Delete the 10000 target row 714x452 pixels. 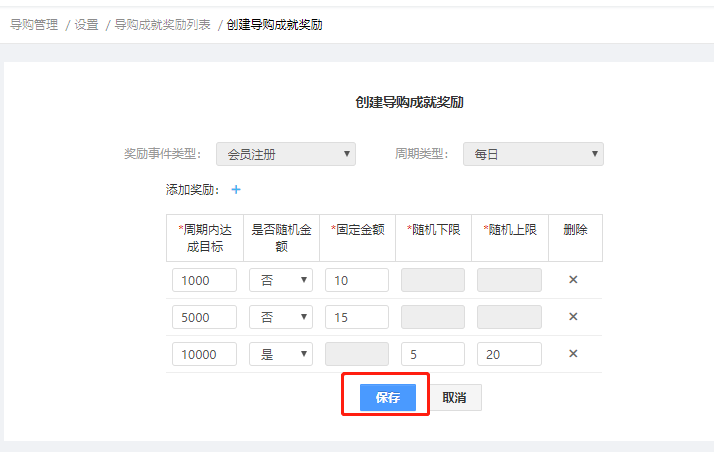tap(573, 353)
